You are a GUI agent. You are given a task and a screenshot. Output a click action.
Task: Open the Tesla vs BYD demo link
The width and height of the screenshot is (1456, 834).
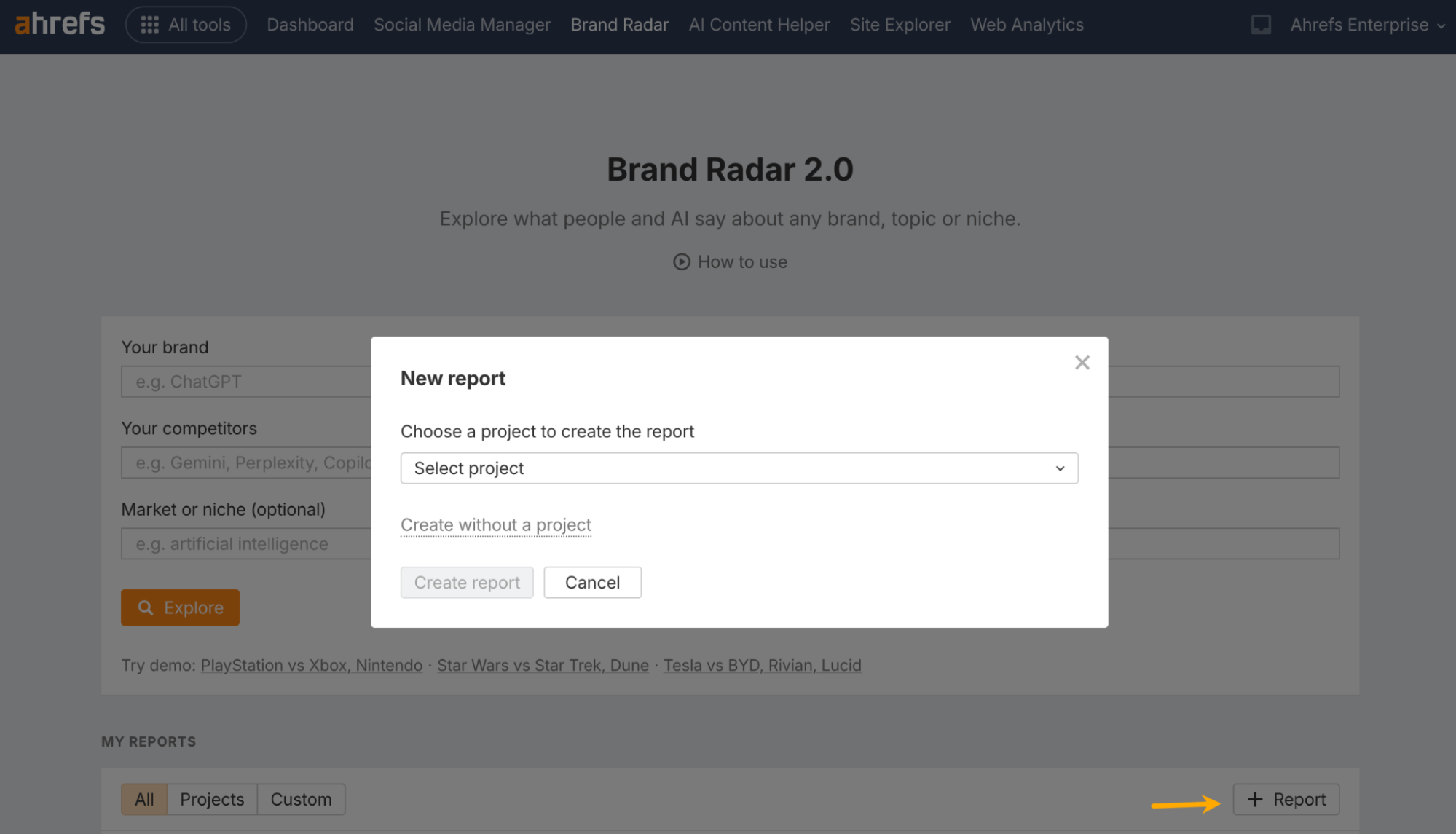[762, 665]
